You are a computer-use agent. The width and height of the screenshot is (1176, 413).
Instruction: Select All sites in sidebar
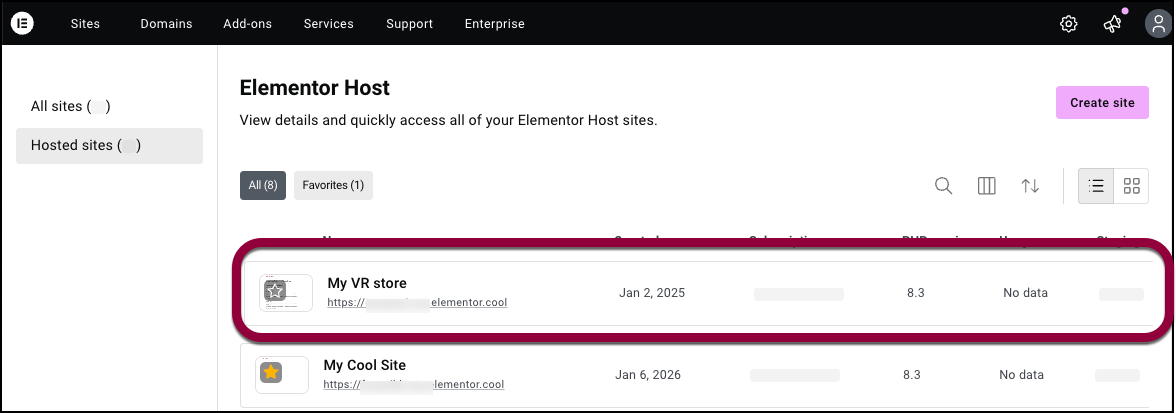pyautogui.click(x=70, y=106)
